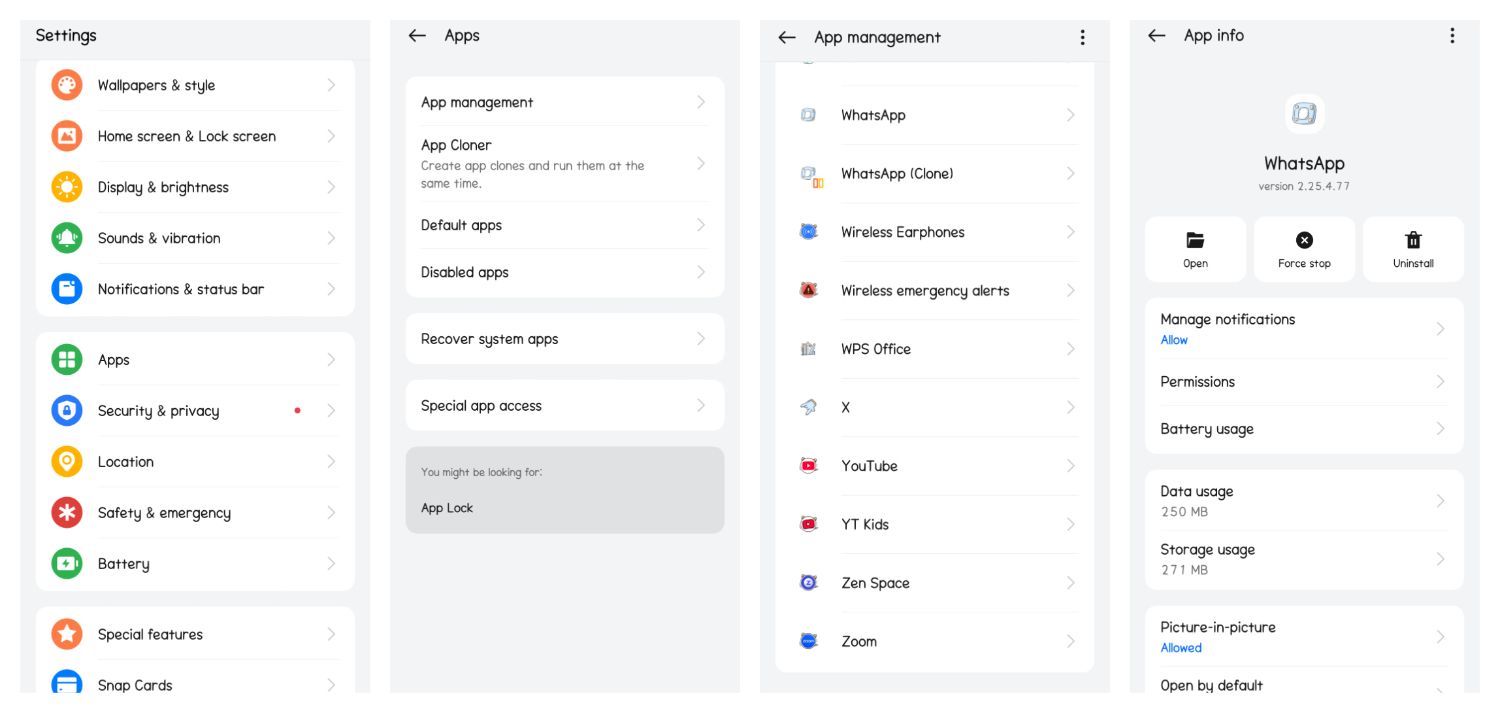Tap the Sounds & vibration bell icon
The height and width of the screenshot is (713, 1500).
click(x=67, y=238)
